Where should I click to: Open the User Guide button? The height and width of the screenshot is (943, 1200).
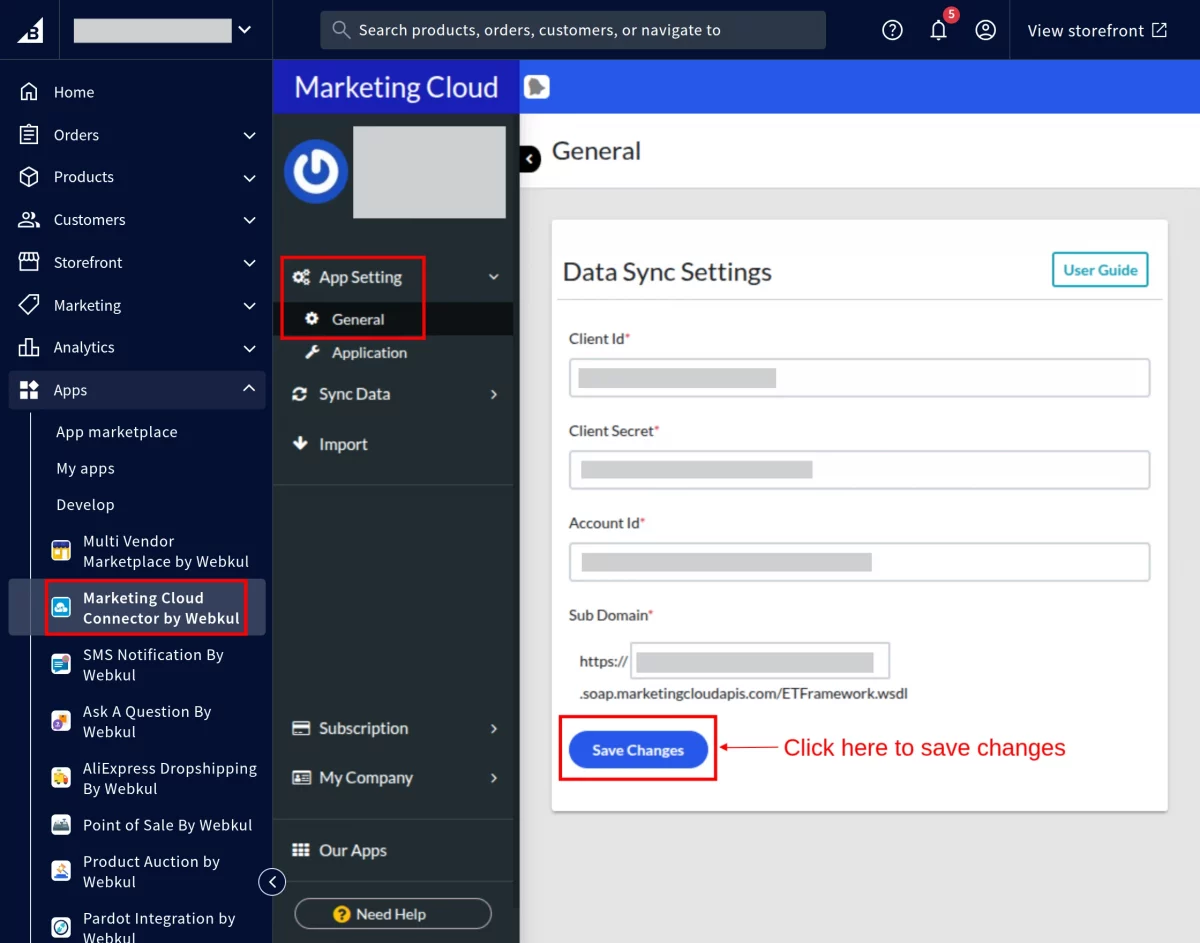tap(1100, 270)
